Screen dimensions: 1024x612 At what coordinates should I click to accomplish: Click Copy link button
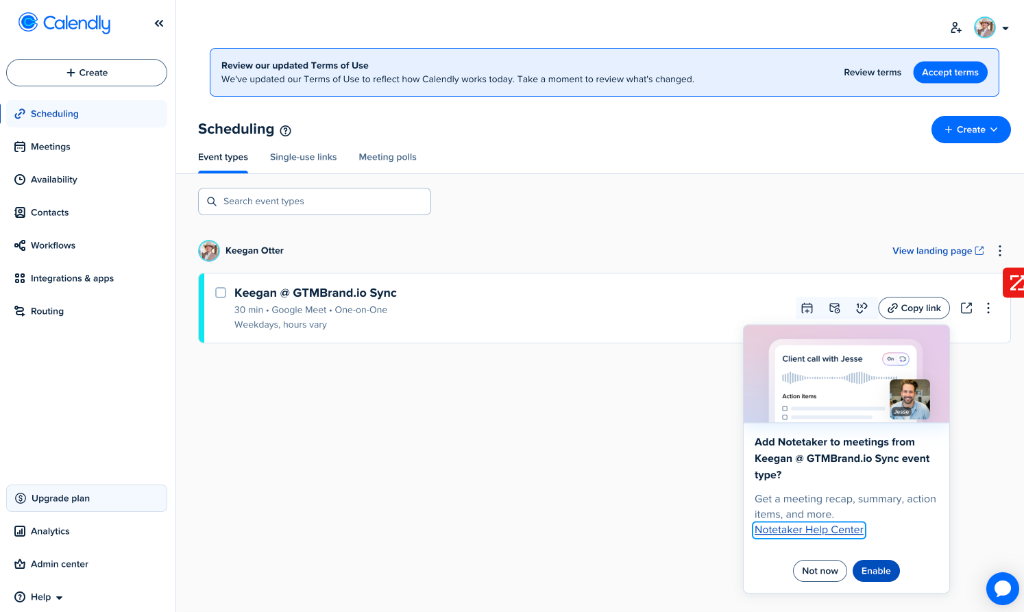point(914,308)
